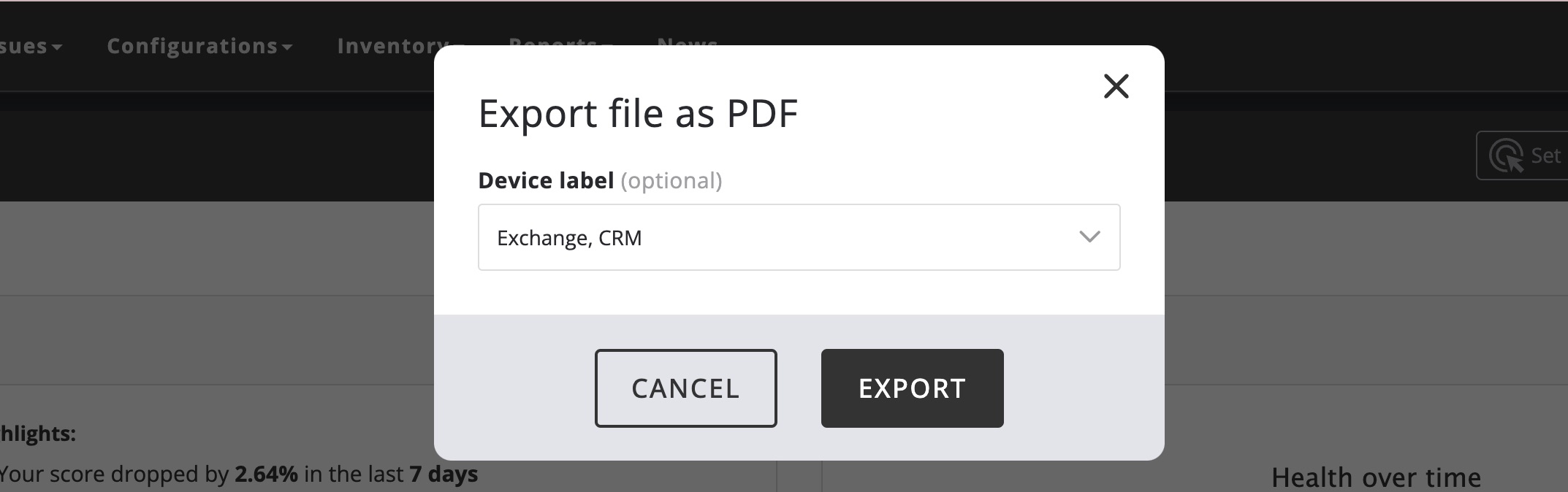
Task: Click the Device label field caption
Action: tap(546, 180)
